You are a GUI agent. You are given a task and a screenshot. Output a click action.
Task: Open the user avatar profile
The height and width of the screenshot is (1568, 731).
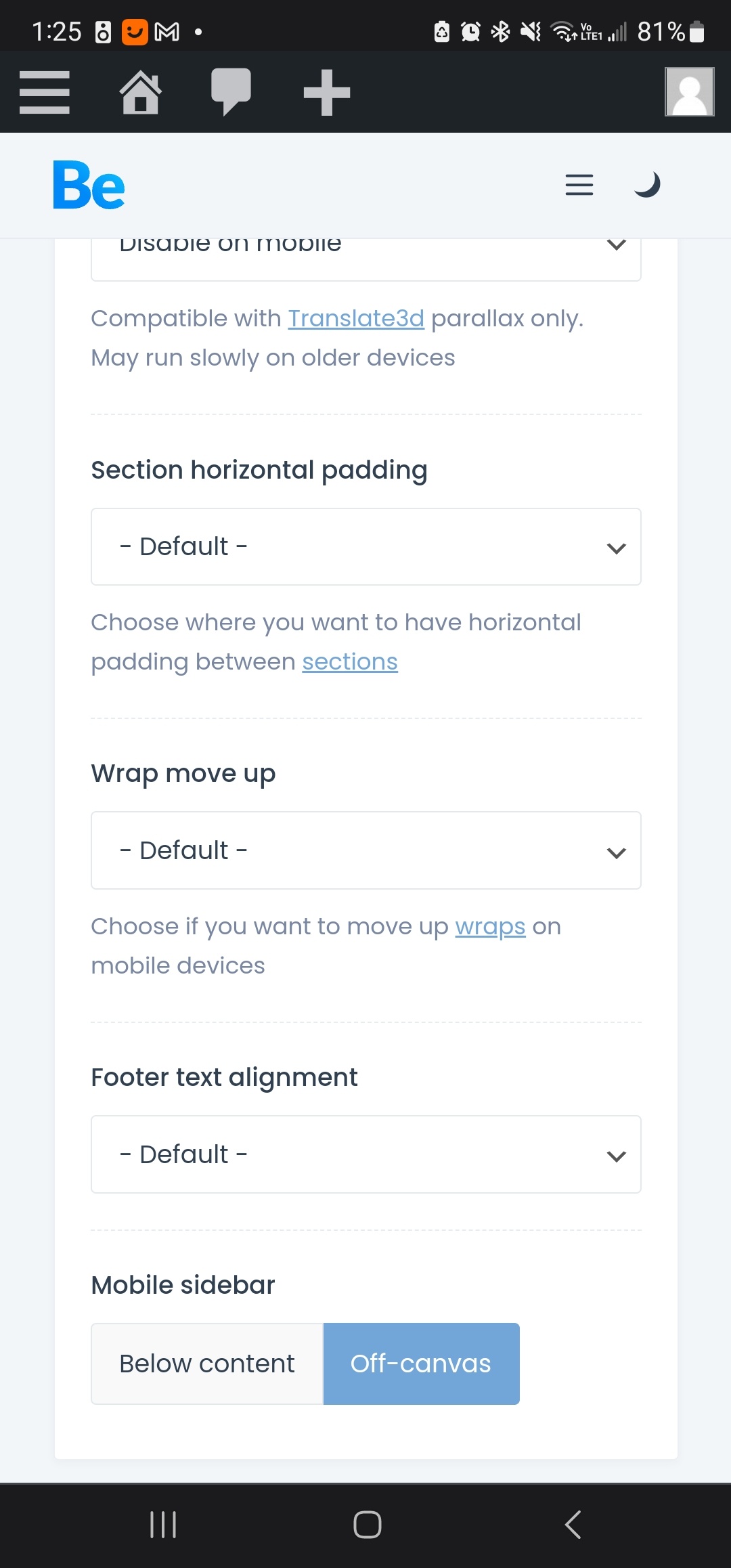coord(690,91)
